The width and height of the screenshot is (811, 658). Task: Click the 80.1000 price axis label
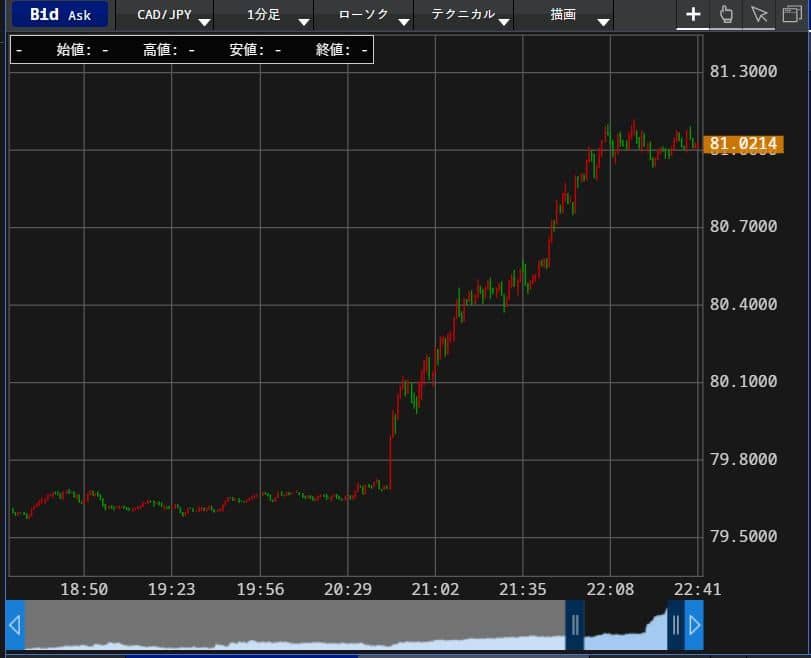click(743, 381)
